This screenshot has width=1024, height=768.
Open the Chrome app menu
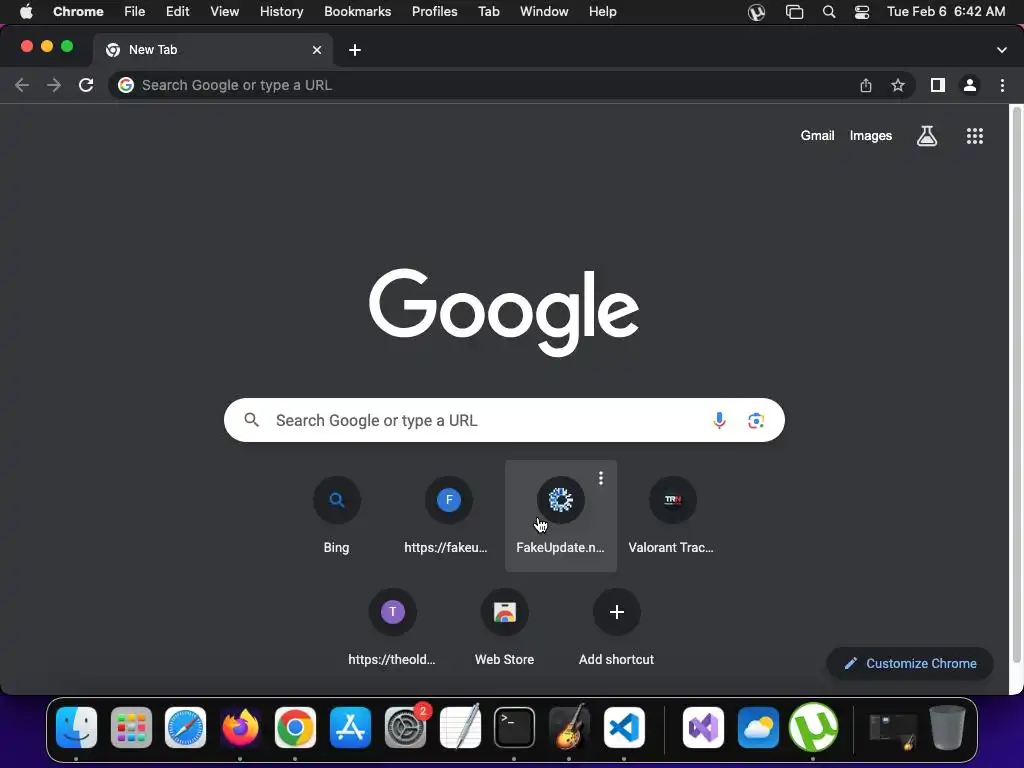78,12
